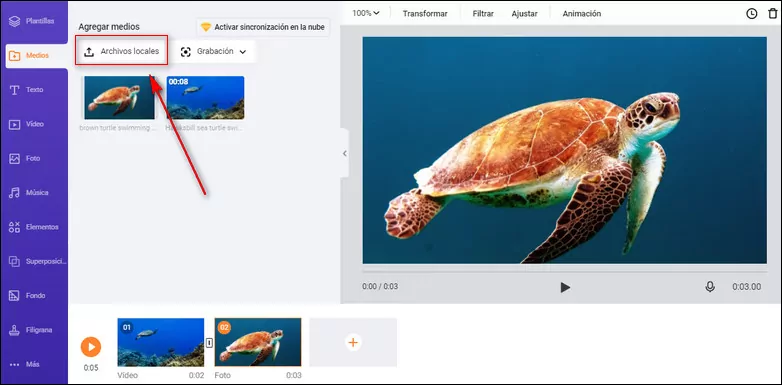
Task: Open the Transformar menu
Action: (x=425, y=14)
